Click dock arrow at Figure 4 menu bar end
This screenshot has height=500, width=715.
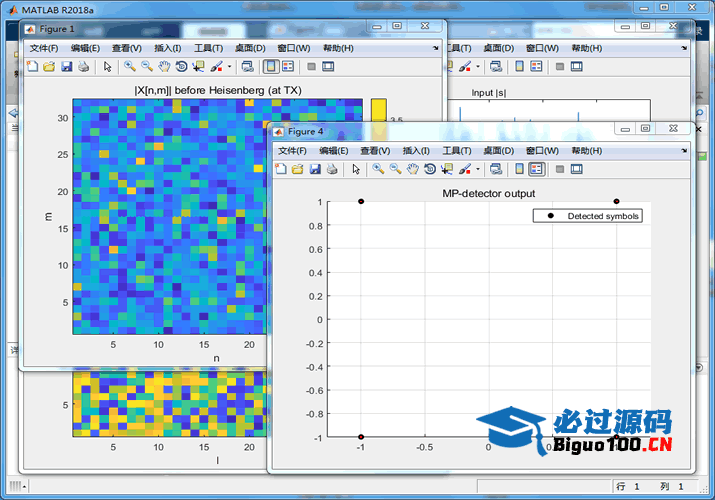tap(684, 150)
